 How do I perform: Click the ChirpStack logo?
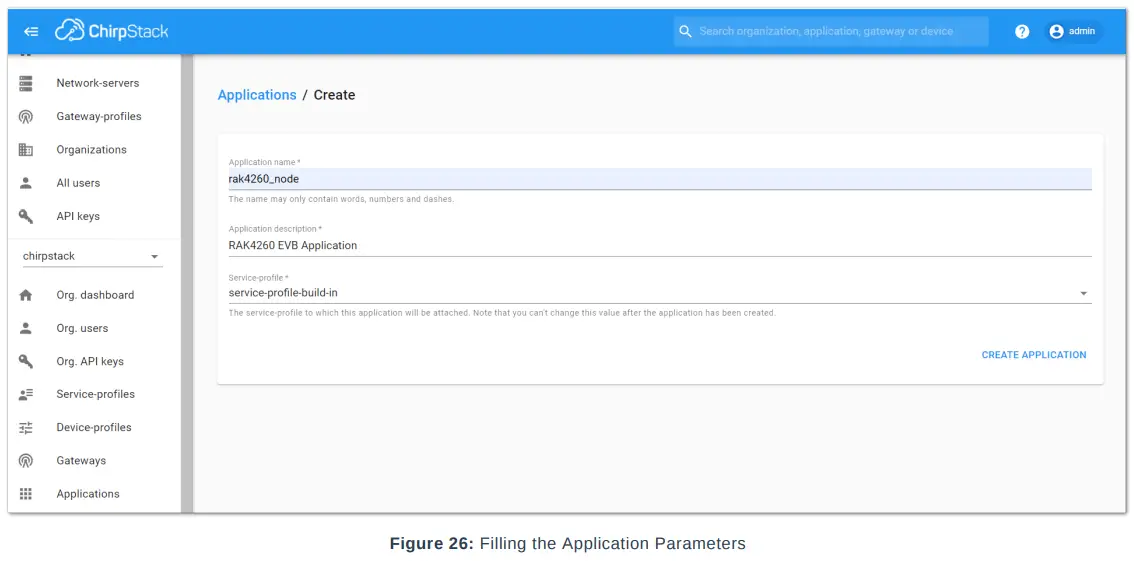pos(111,31)
